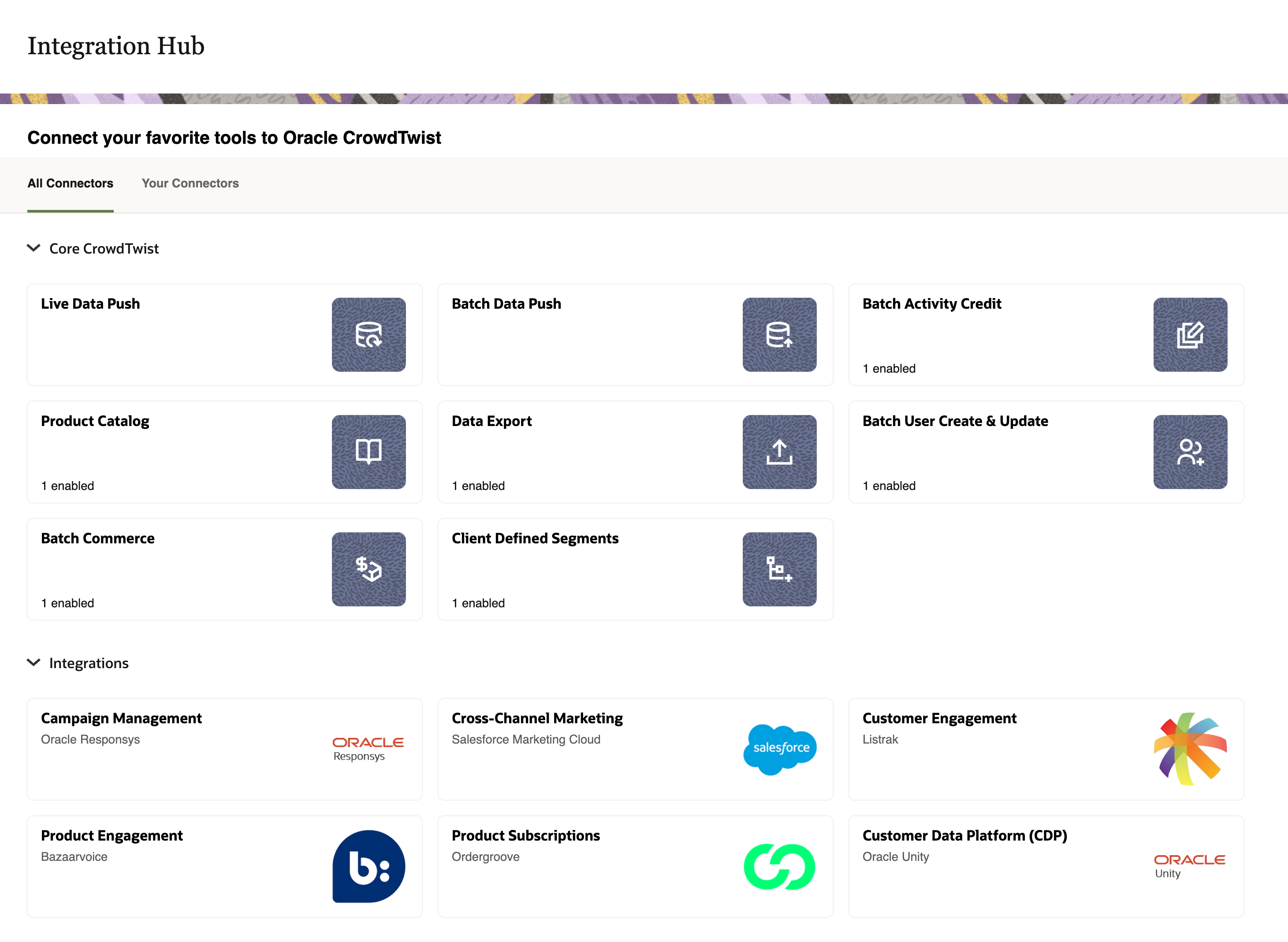This screenshot has width=1288, height=942.
Task: Switch to the Your Connectors tab
Action: [190, 183]
